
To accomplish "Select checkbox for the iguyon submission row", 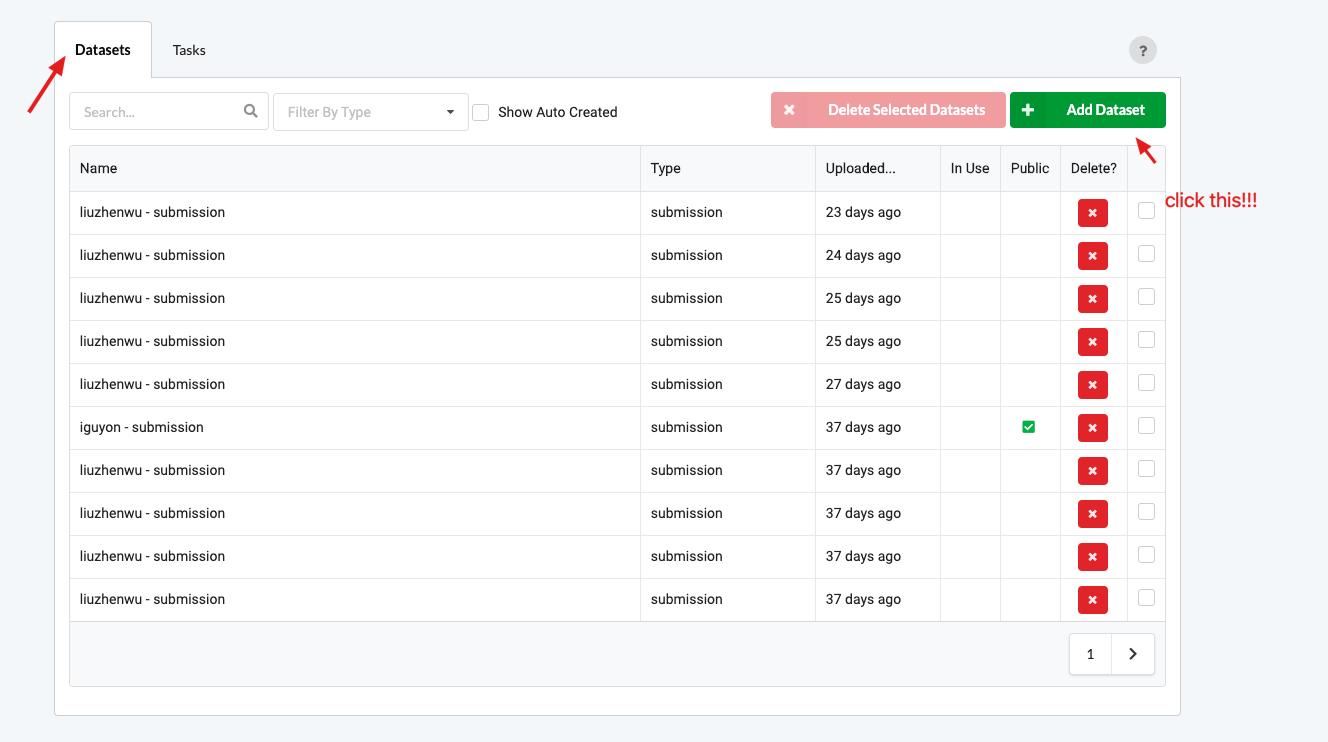I will pyautogui.click(x=1146, y=426).
